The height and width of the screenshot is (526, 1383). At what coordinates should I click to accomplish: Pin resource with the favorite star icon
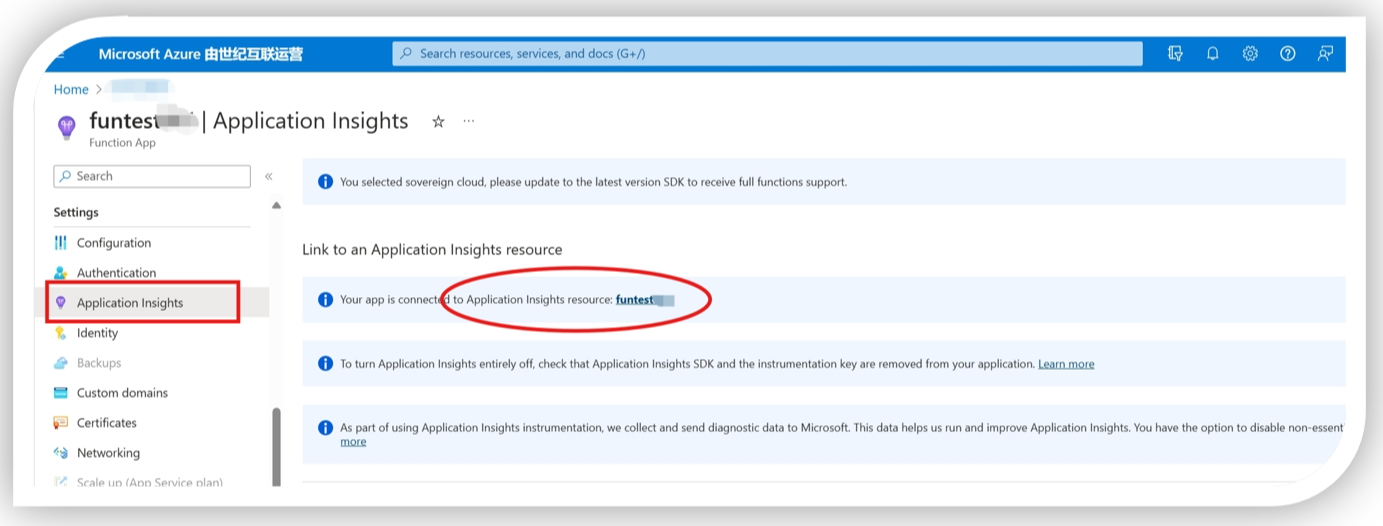click(x=438, y=122)
